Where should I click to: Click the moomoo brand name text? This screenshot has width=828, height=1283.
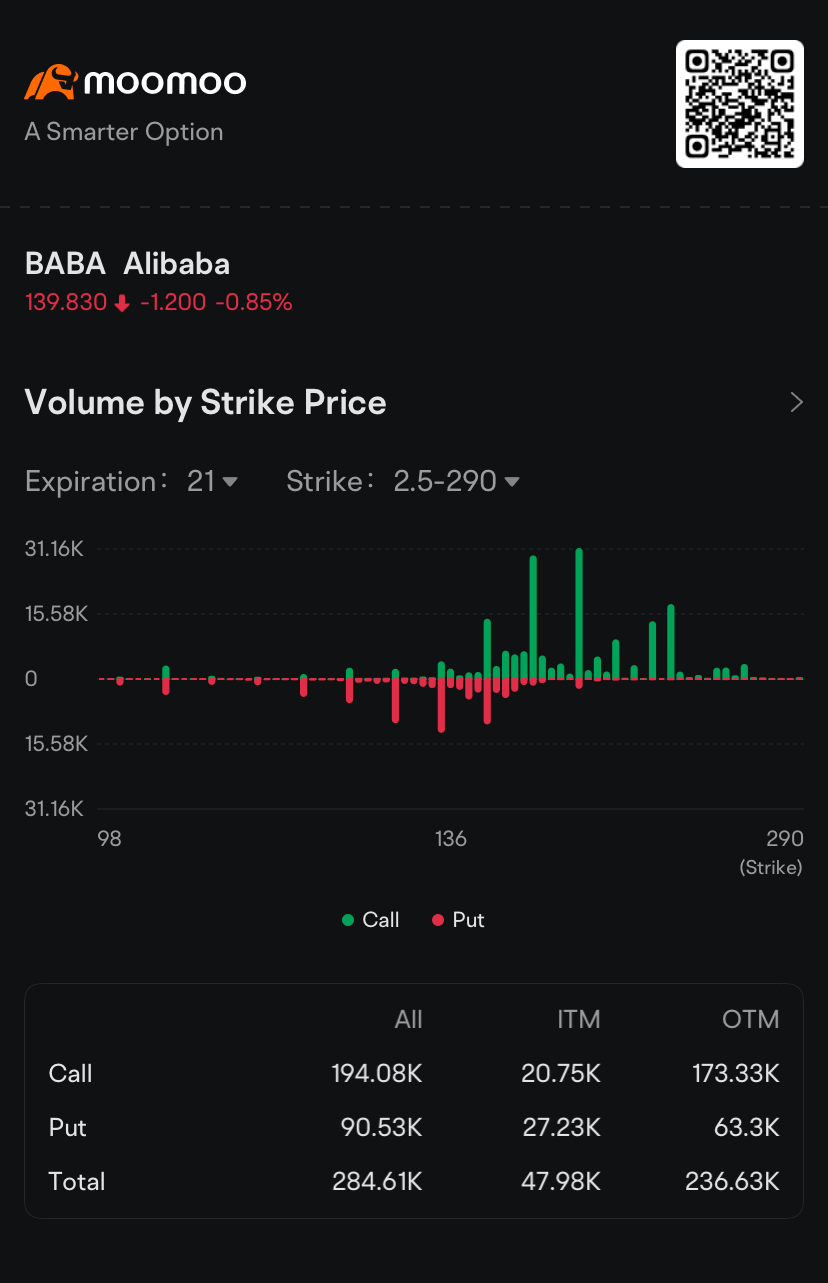coord(165,82)
